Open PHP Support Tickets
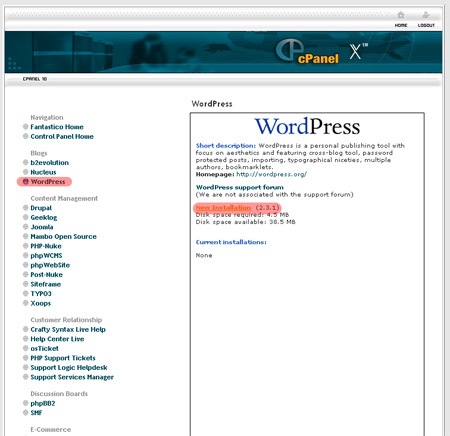450x436 pixels. (63, 358)
